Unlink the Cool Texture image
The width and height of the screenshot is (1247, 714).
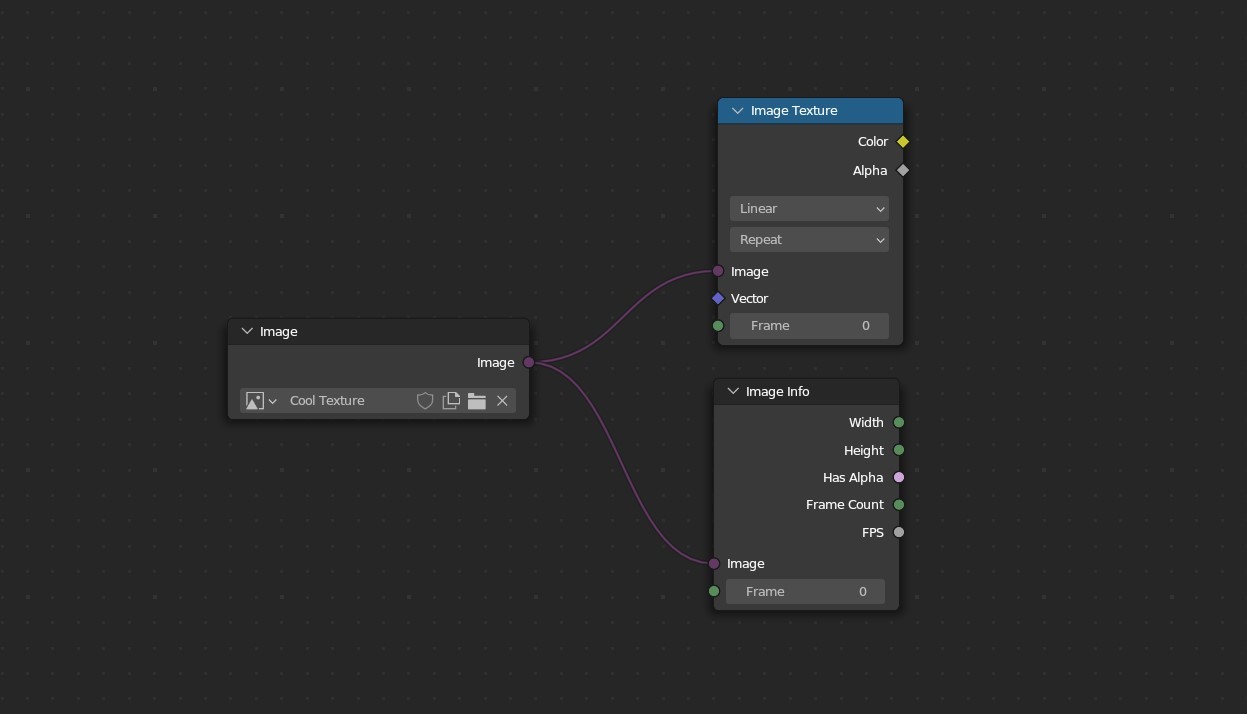pyautogui.click(x=502, y=401)
